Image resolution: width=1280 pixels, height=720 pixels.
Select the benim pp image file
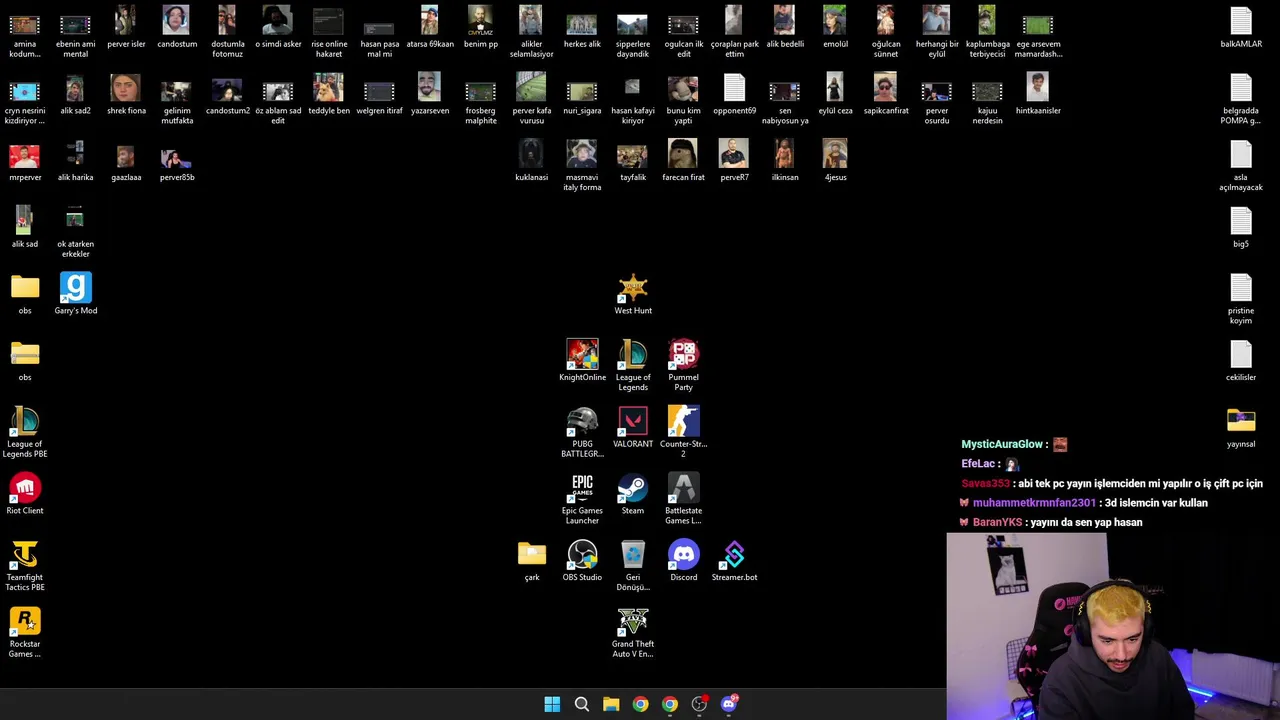coord(481,28)
